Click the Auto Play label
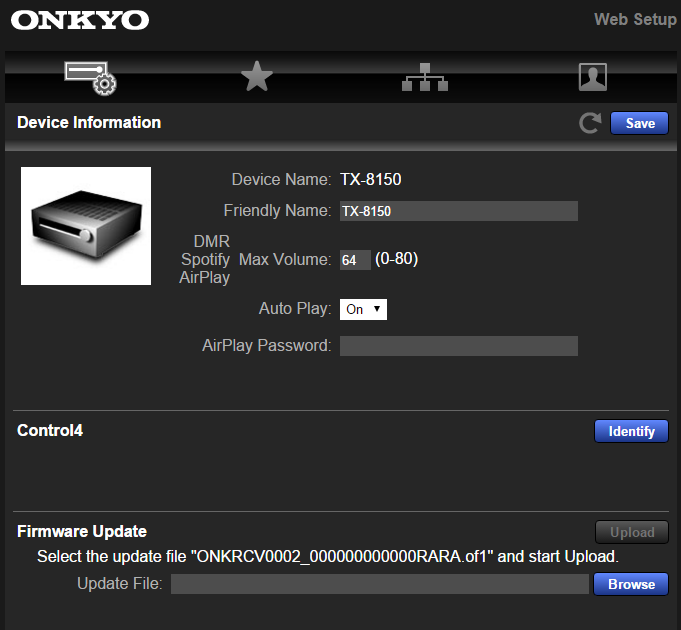Screen dimensions: 681x630 pos(295,309)
